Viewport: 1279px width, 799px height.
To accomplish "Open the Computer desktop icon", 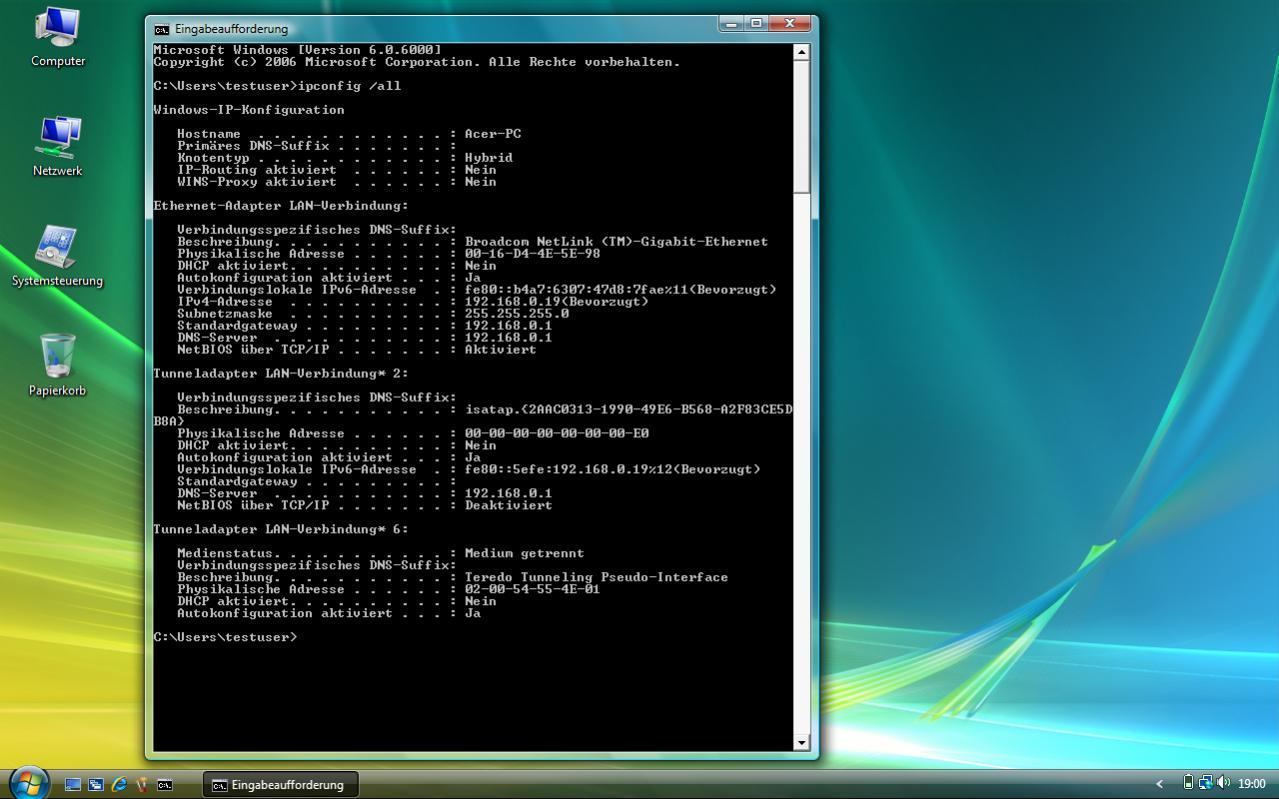I will (57, 36).
